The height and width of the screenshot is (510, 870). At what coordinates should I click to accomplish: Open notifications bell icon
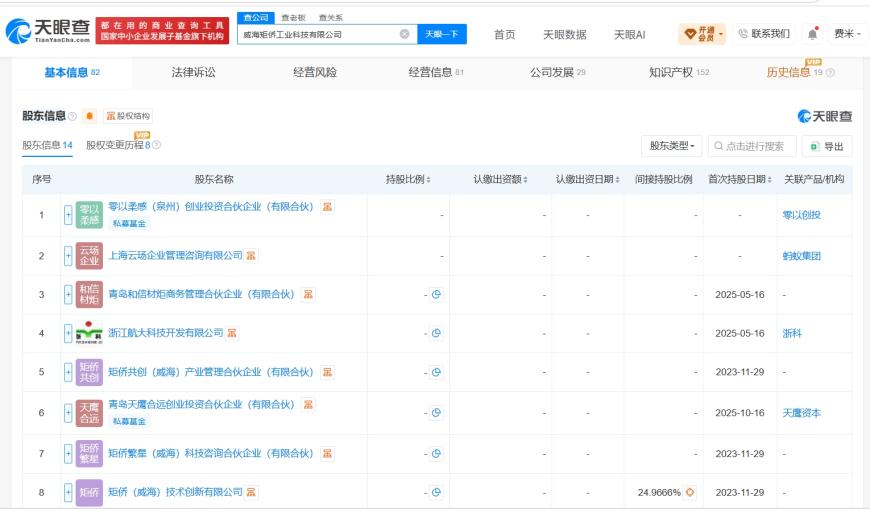pyautogui.click(x=812, y=34)
